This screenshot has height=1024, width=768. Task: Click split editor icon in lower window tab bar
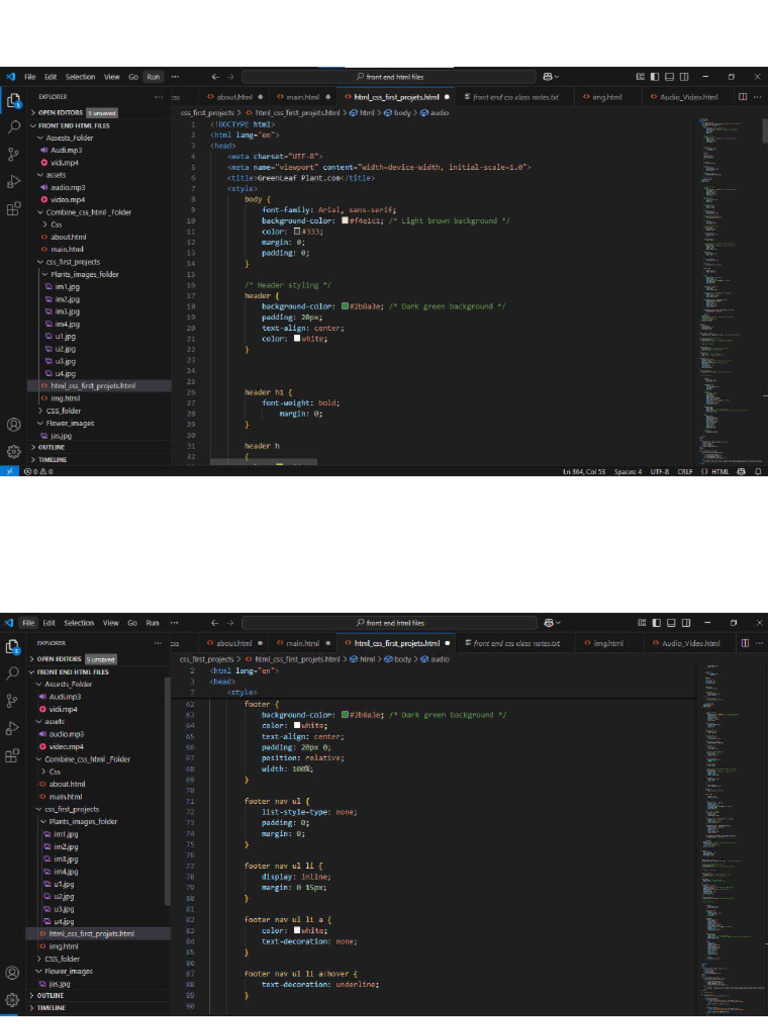point(744,643)
